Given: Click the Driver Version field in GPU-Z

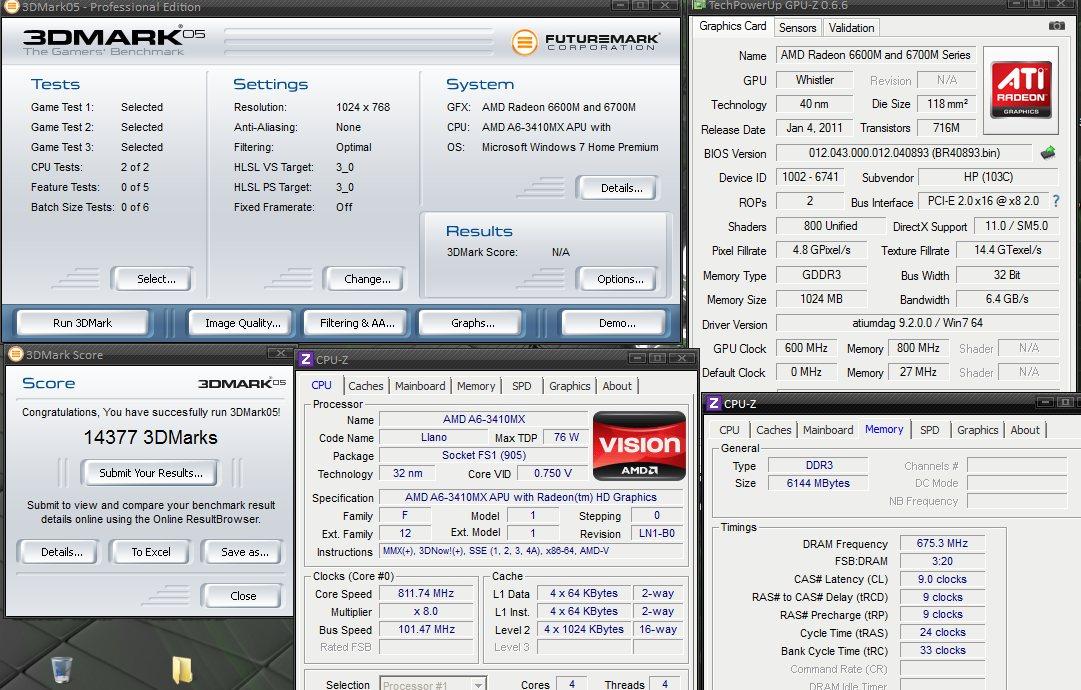Looking at the screenshot, I should click(917, 323).
